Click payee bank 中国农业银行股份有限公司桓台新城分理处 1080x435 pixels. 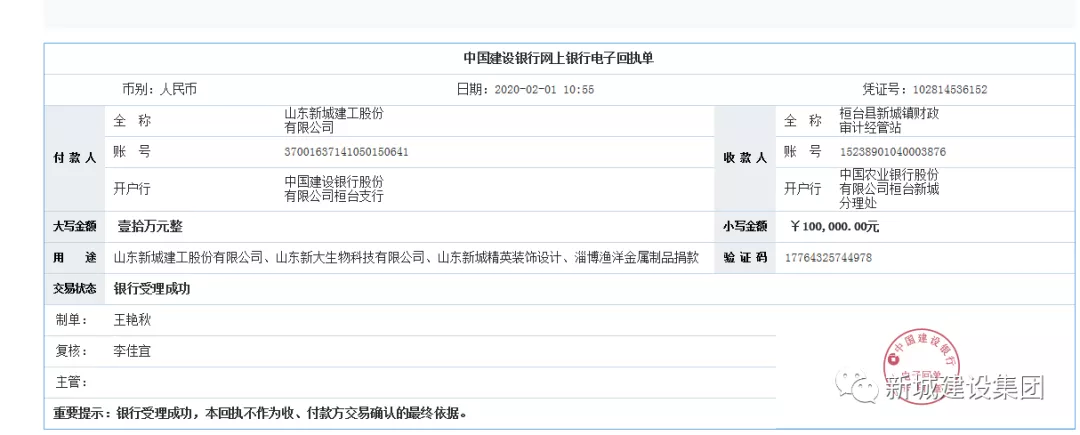click(889, 189)
